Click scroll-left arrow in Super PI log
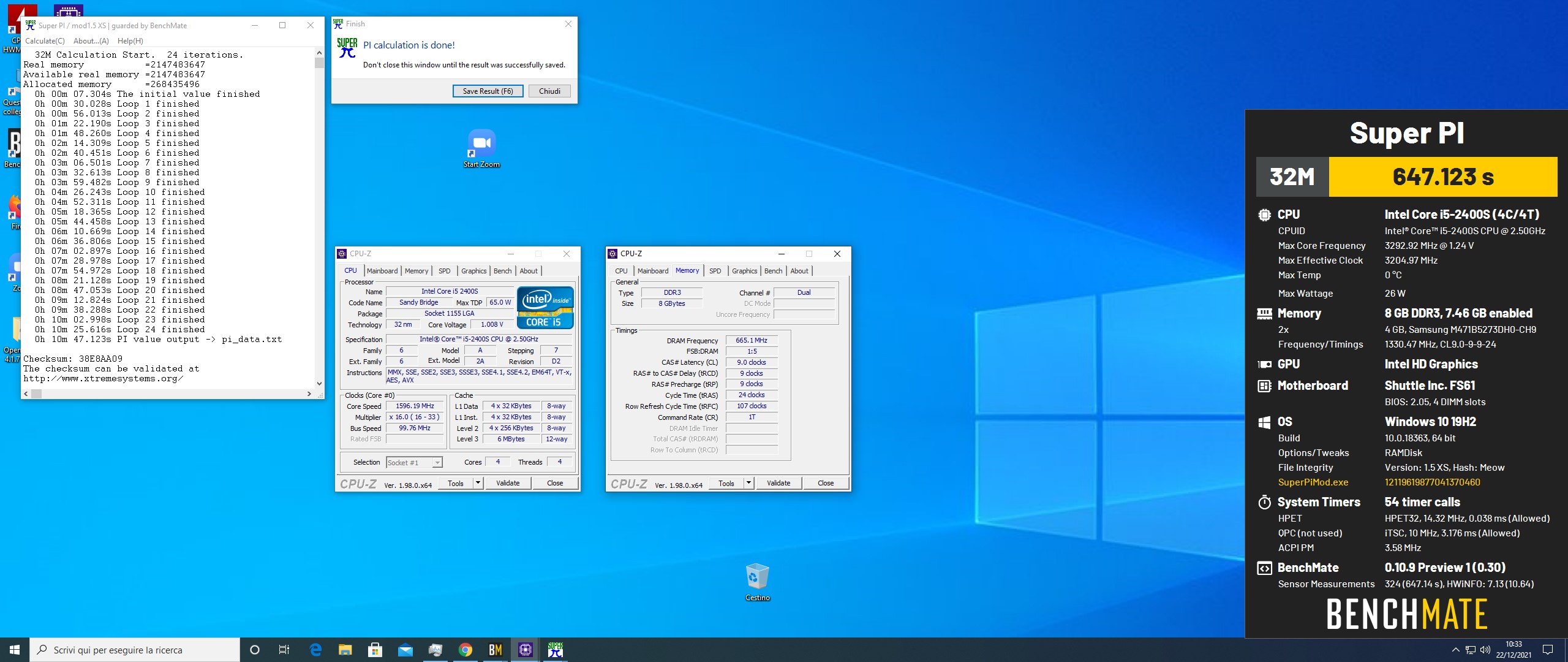Screen dimensions: 1568x662 pyautogui.click(x=26, y=394)
